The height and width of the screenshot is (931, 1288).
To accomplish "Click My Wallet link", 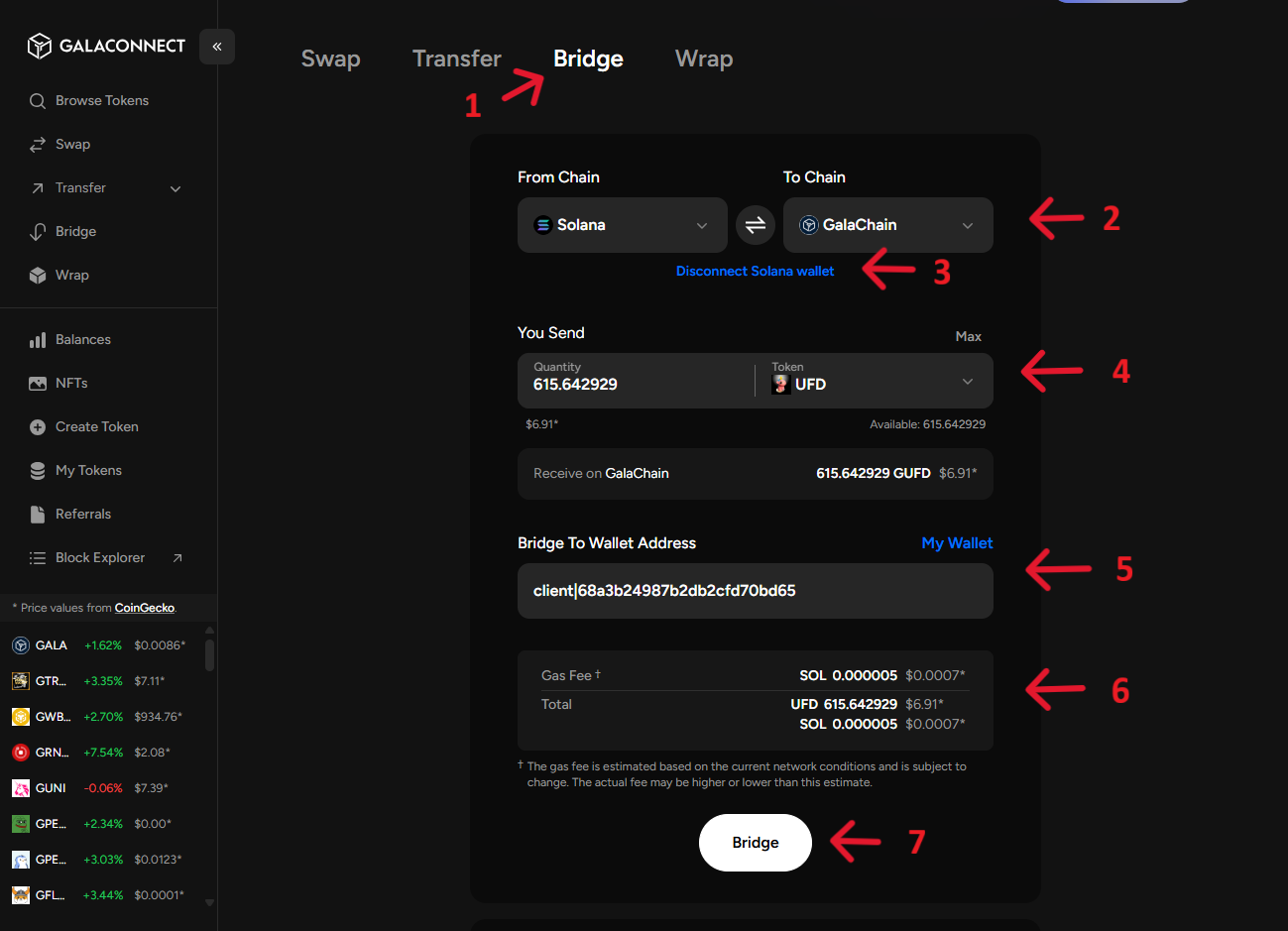I will 957,543.
